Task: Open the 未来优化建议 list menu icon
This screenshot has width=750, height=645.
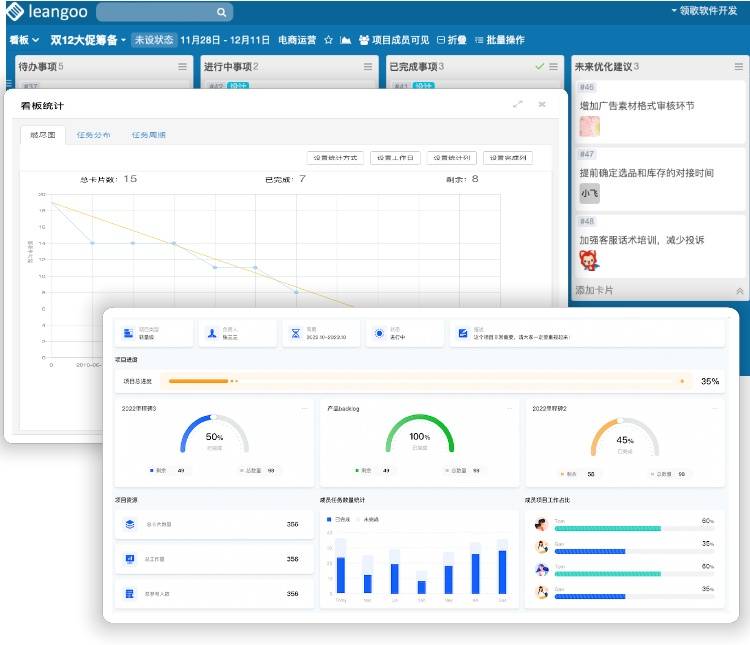Action: (x=735, y=67)
